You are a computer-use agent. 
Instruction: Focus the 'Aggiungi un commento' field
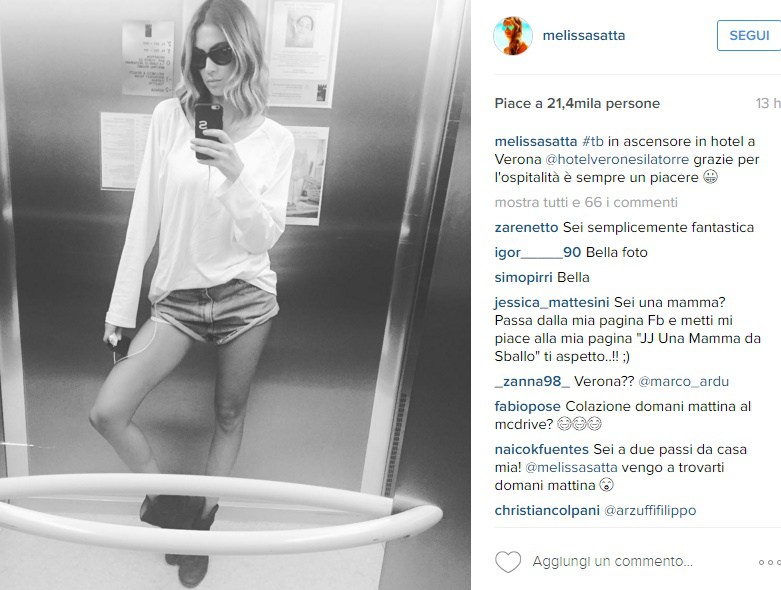(x=613, y=562)
